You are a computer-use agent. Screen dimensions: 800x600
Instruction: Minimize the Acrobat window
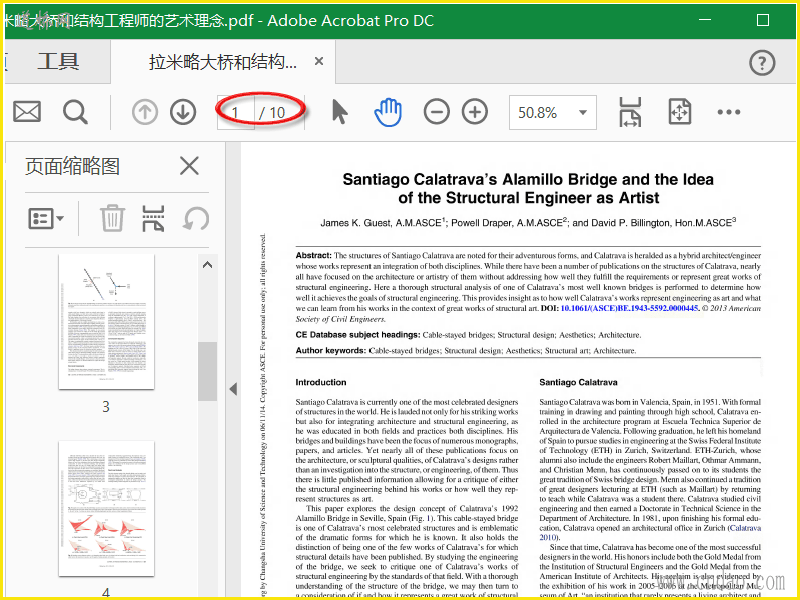(705, 20)
